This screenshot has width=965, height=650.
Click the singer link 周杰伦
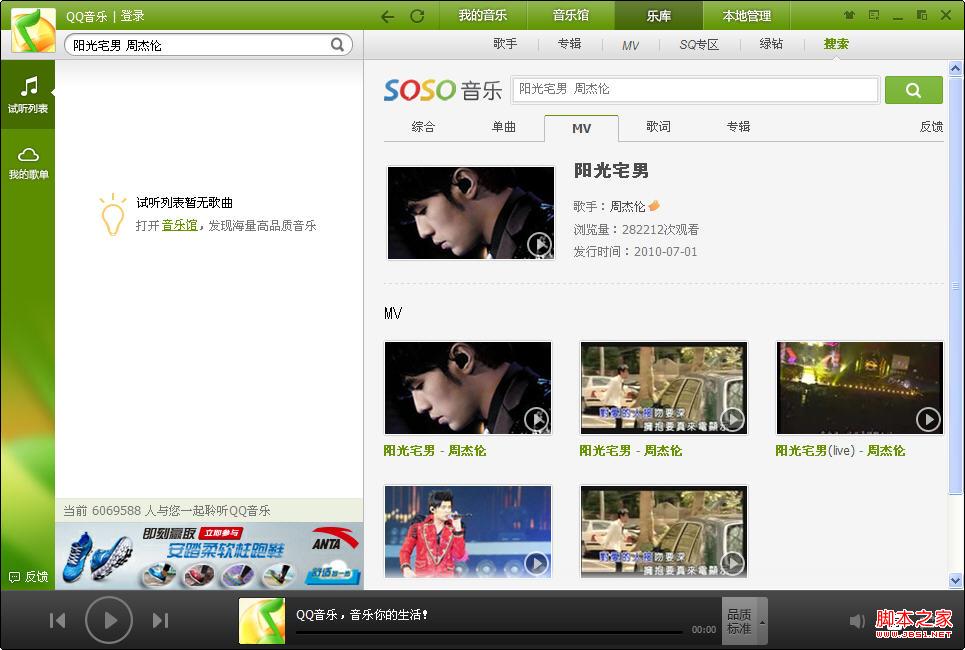pyautogui.click(x=627, y=205)
